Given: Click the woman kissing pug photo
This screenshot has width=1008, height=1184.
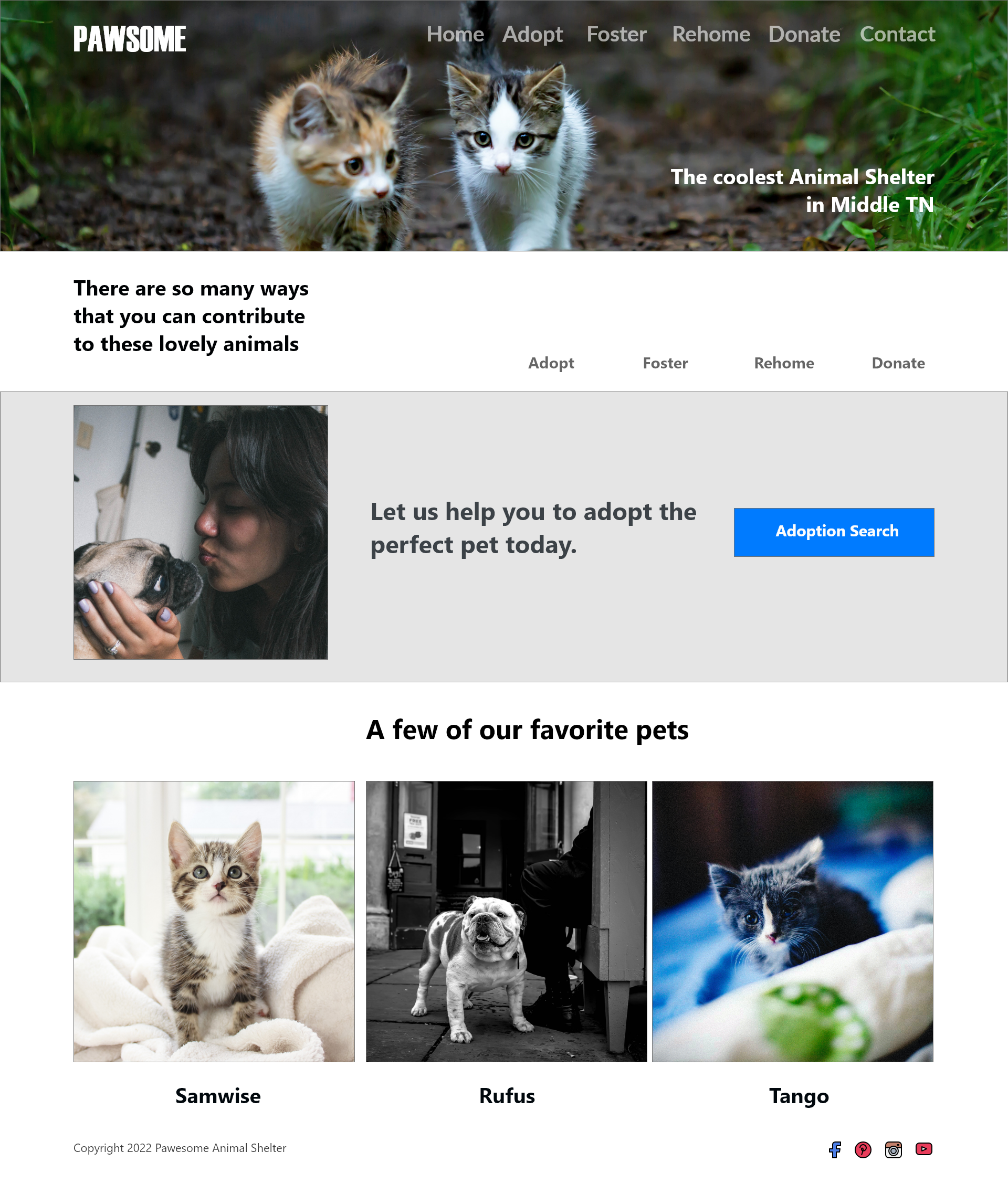Looking at the screenshot, I should [201, 532].
